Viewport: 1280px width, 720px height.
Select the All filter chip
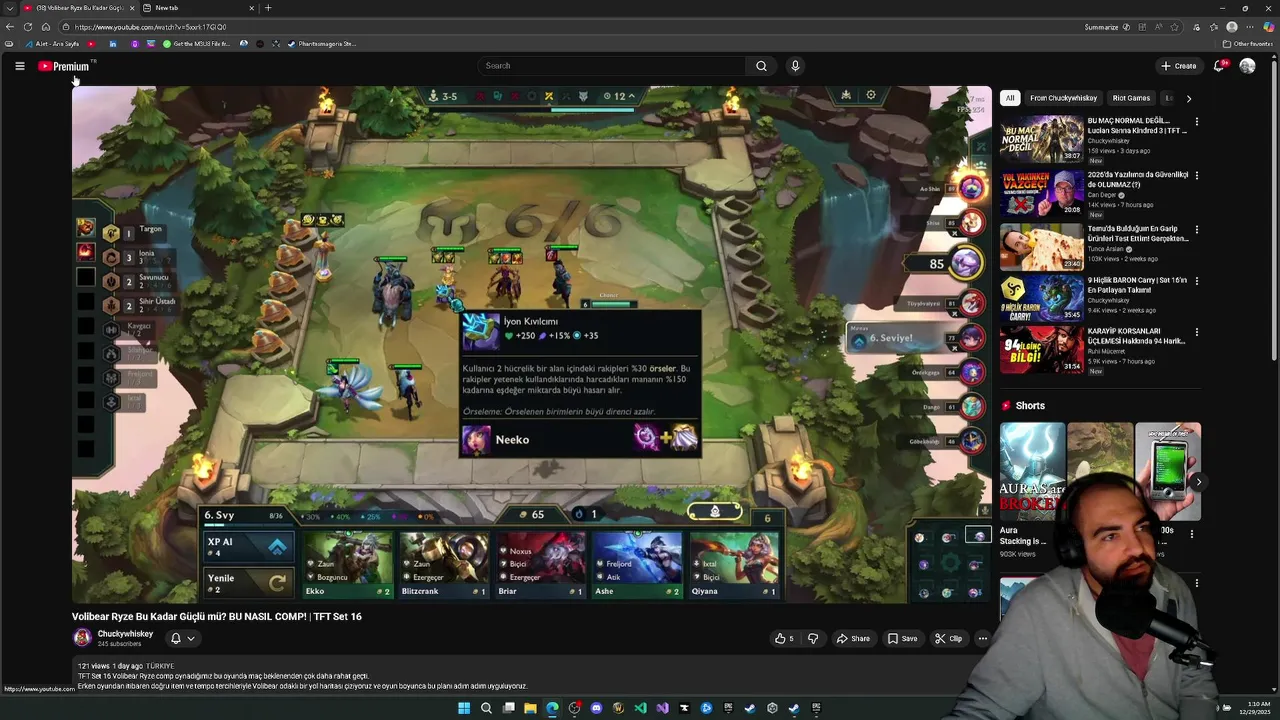tap(1010, 98)
